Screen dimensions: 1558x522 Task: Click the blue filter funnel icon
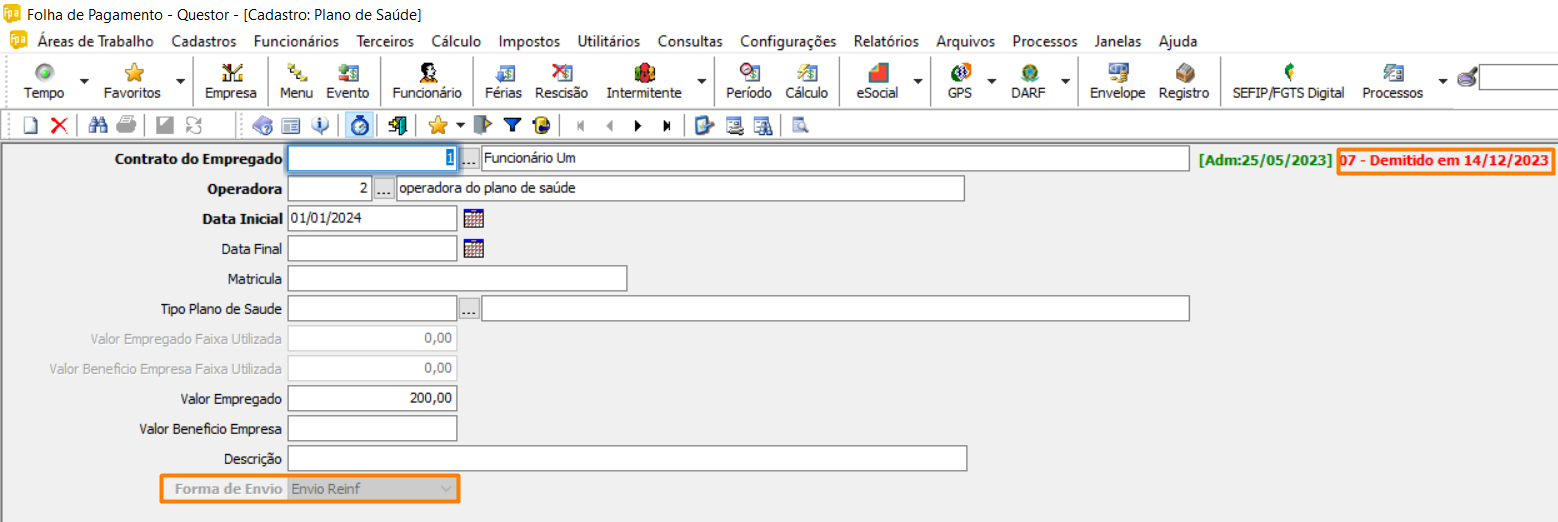coord(512,125)
